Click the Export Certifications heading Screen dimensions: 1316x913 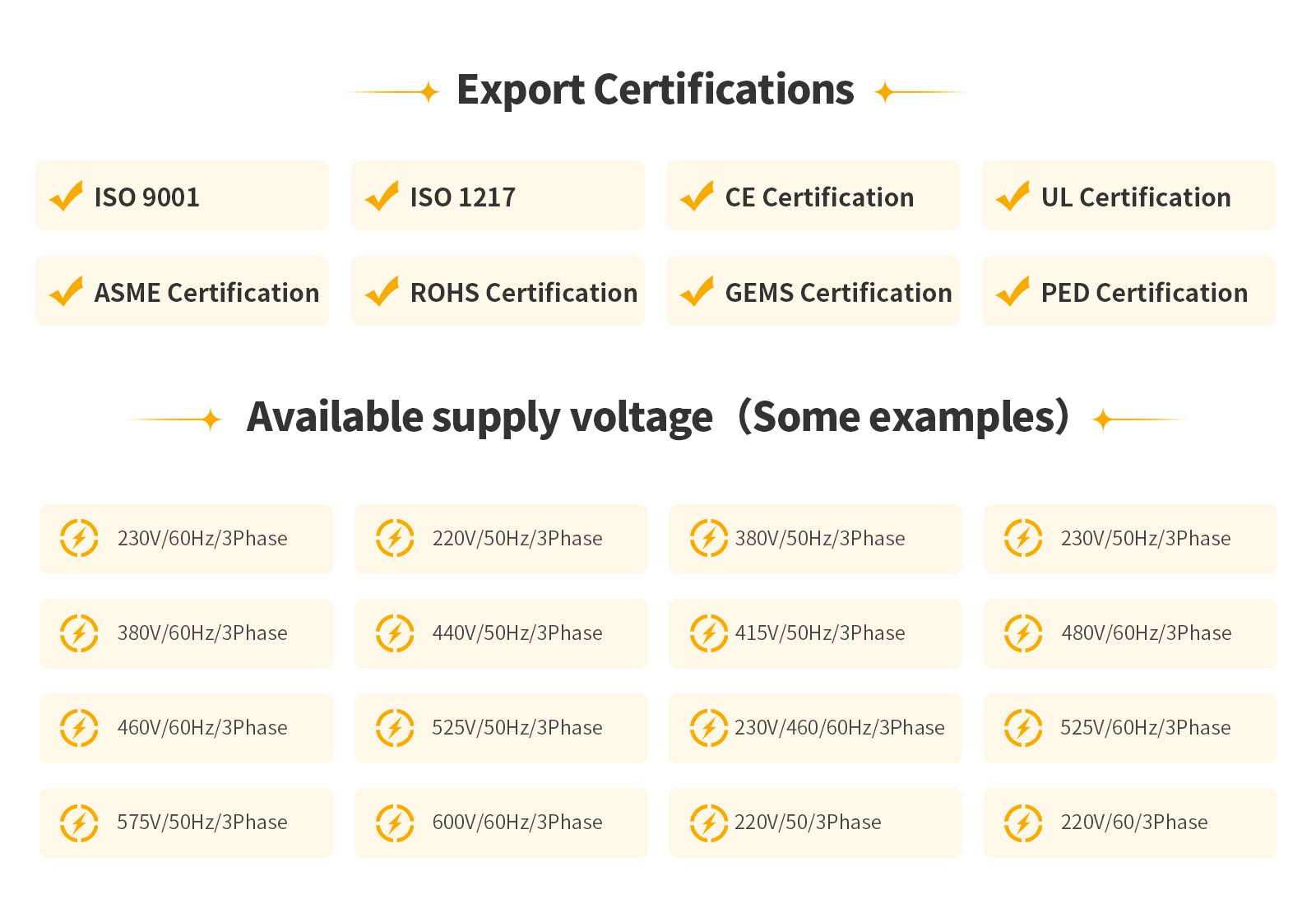coord(656,90)
